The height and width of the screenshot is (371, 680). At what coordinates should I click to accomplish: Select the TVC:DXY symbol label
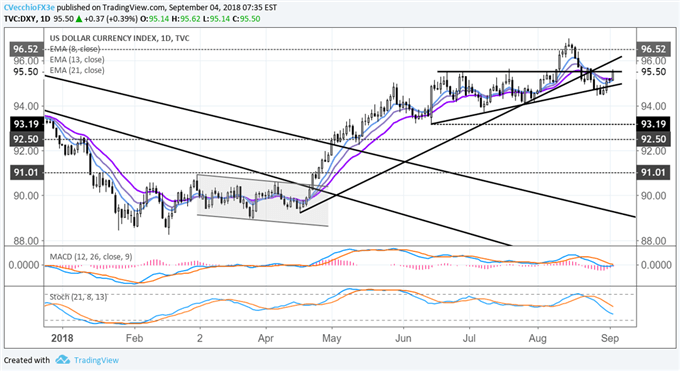click(19, 19)
